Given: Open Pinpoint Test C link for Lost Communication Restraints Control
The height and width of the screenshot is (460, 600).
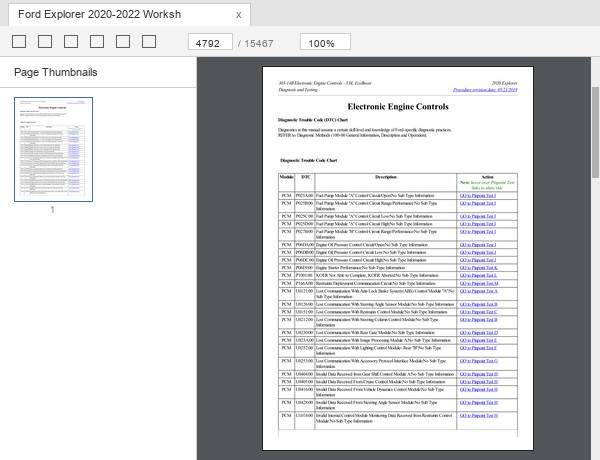Looking at the screenshot, I should (478, 312).
